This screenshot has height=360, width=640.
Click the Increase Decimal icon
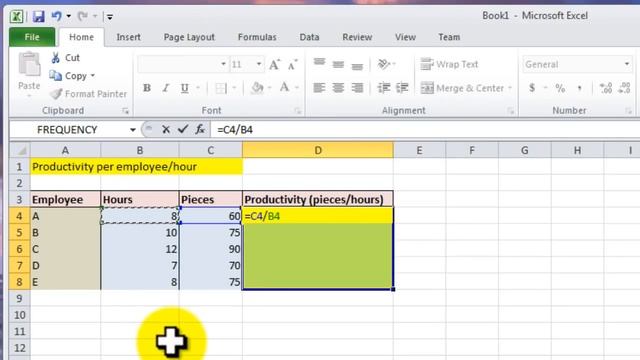pos(606,88)
